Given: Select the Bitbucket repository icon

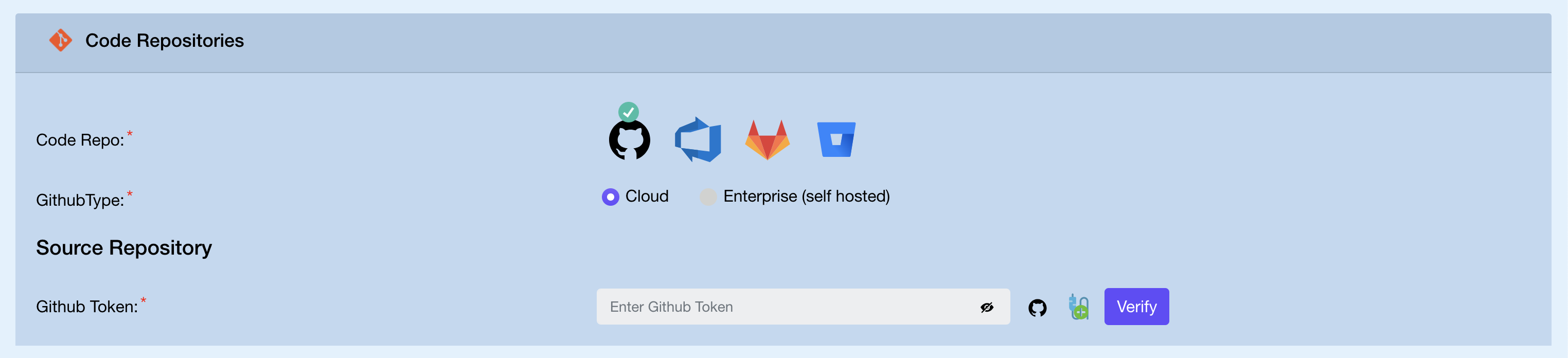Looking at the screenshot, I should 836,140.
